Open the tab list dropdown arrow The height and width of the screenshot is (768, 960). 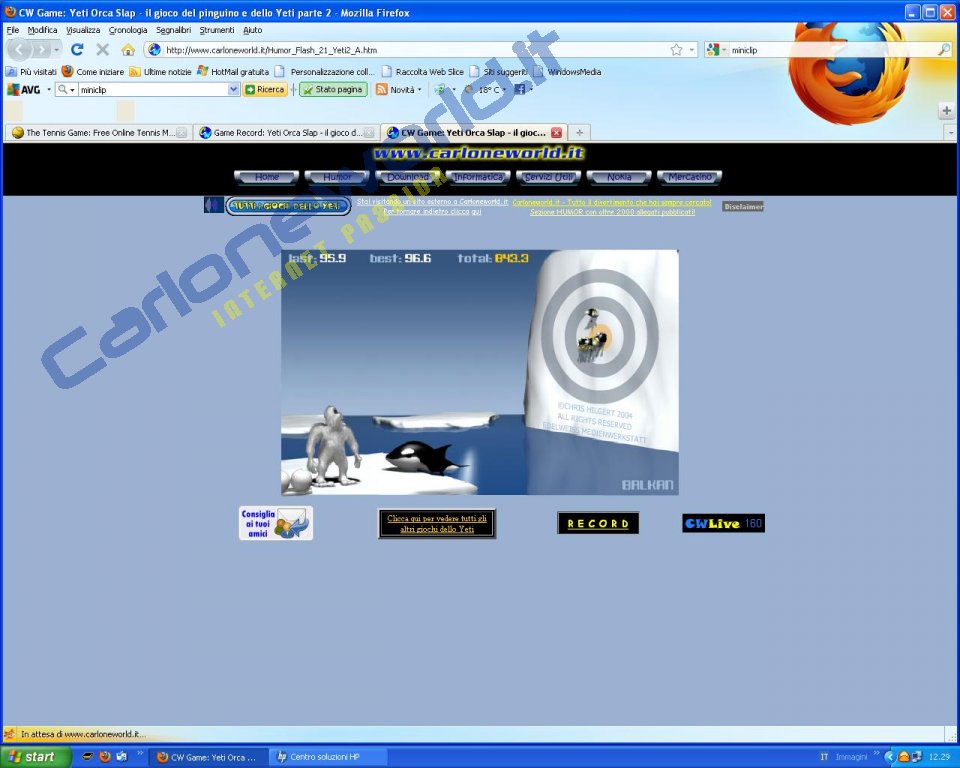coord(951,132)
